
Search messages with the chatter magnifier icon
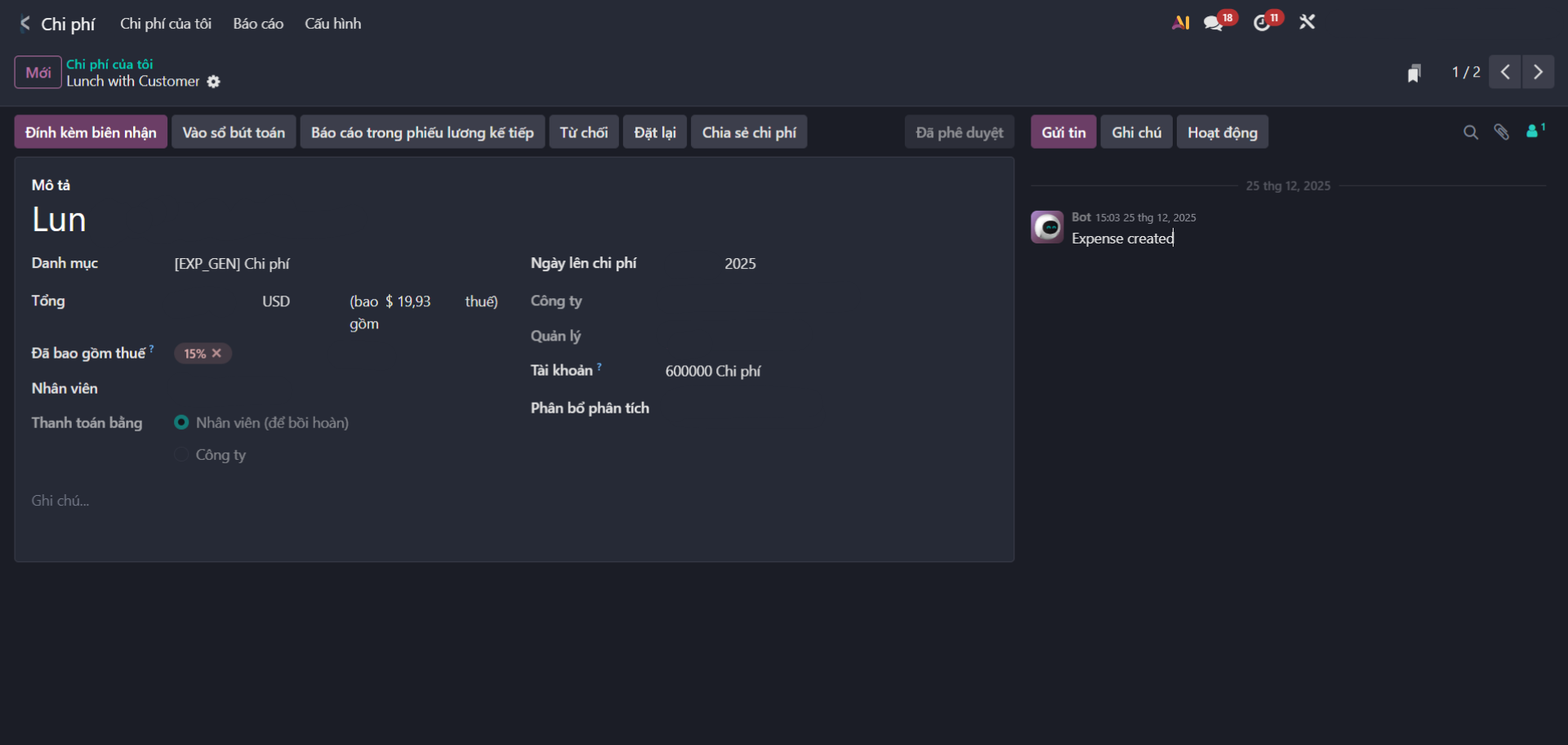1470,132
